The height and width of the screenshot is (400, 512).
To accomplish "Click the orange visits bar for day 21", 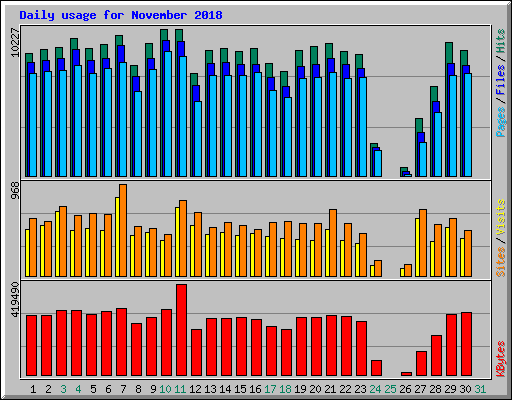I will tap(333, 243).
